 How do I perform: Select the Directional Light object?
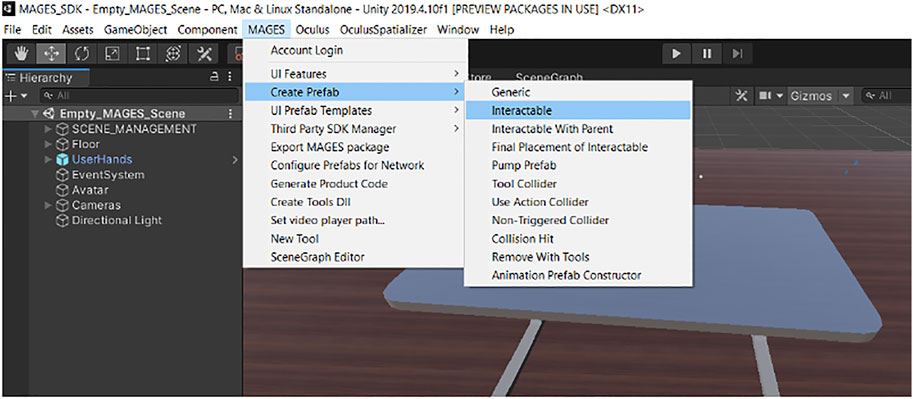pos(116,220)
